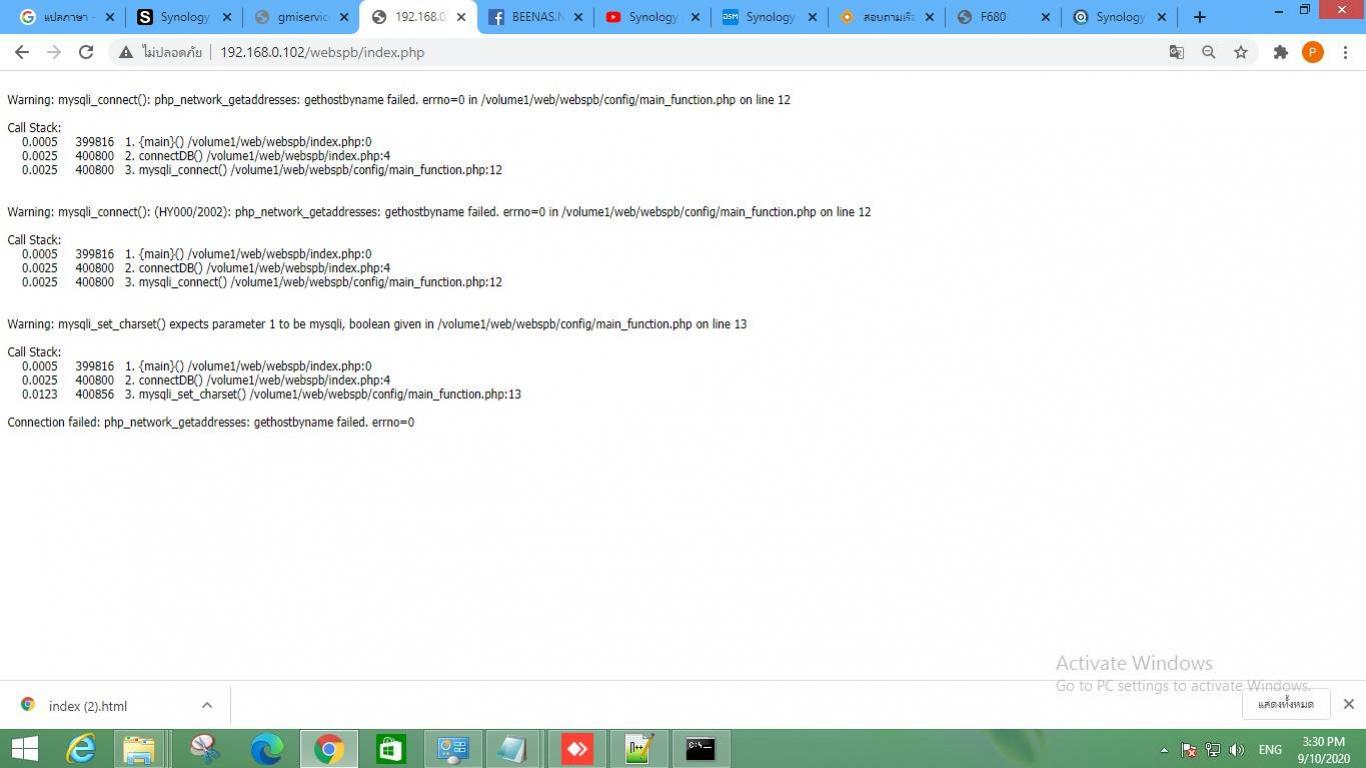Screen dimensions: 1366x768
Task: Open the Google Translate page icon
Action: click(x=1177, y=52)
